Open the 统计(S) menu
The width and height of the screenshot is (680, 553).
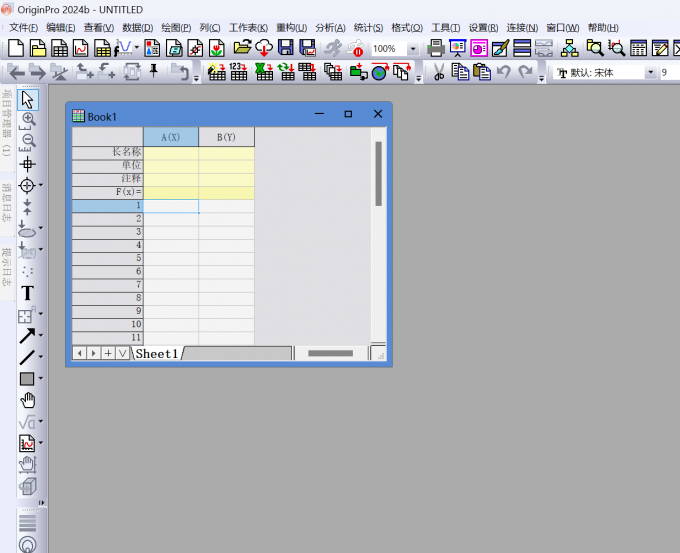(x=368, y=28)
